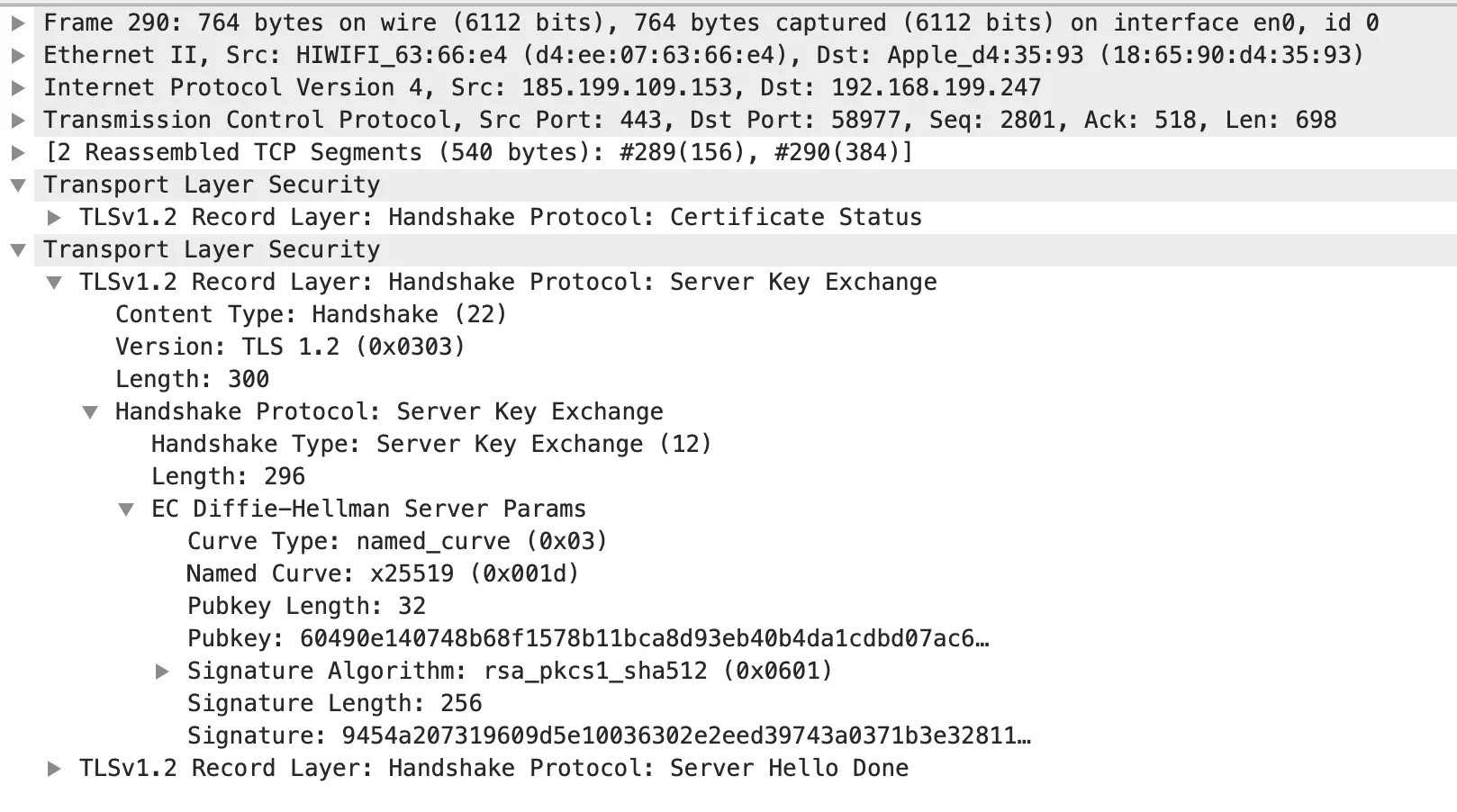The image size is (1457, 812).
Task: Expand the Server Hello Done record
Action: 54,768
